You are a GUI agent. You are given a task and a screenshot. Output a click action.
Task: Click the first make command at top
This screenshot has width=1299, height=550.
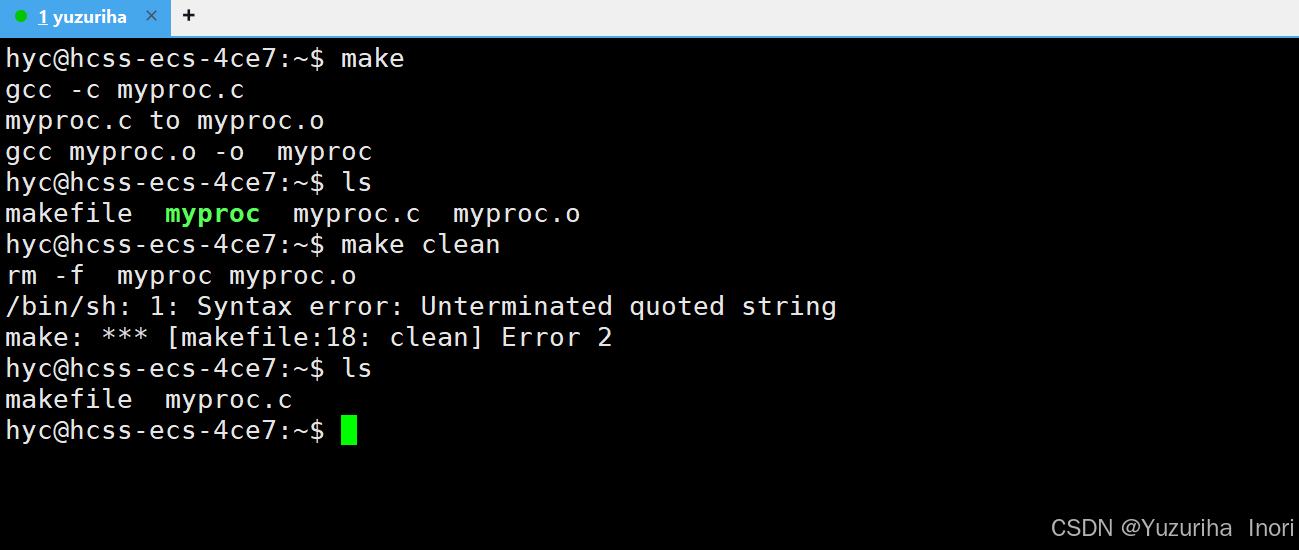pyautogui.click(x=372, y=59)
